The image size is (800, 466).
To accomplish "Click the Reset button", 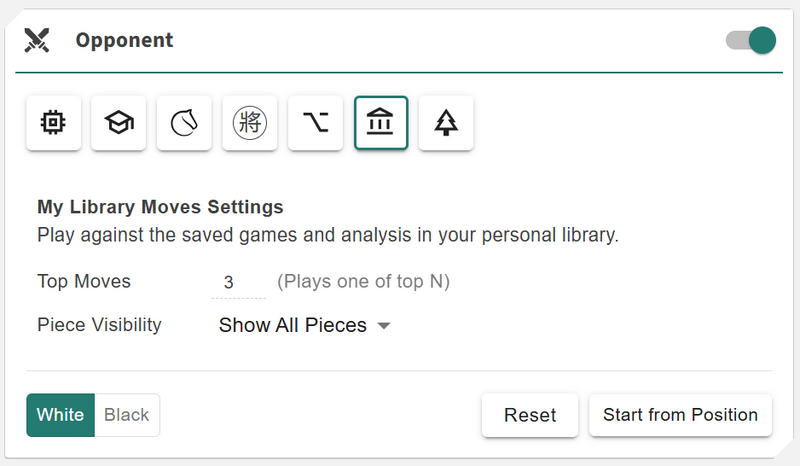I will point(529,415).
